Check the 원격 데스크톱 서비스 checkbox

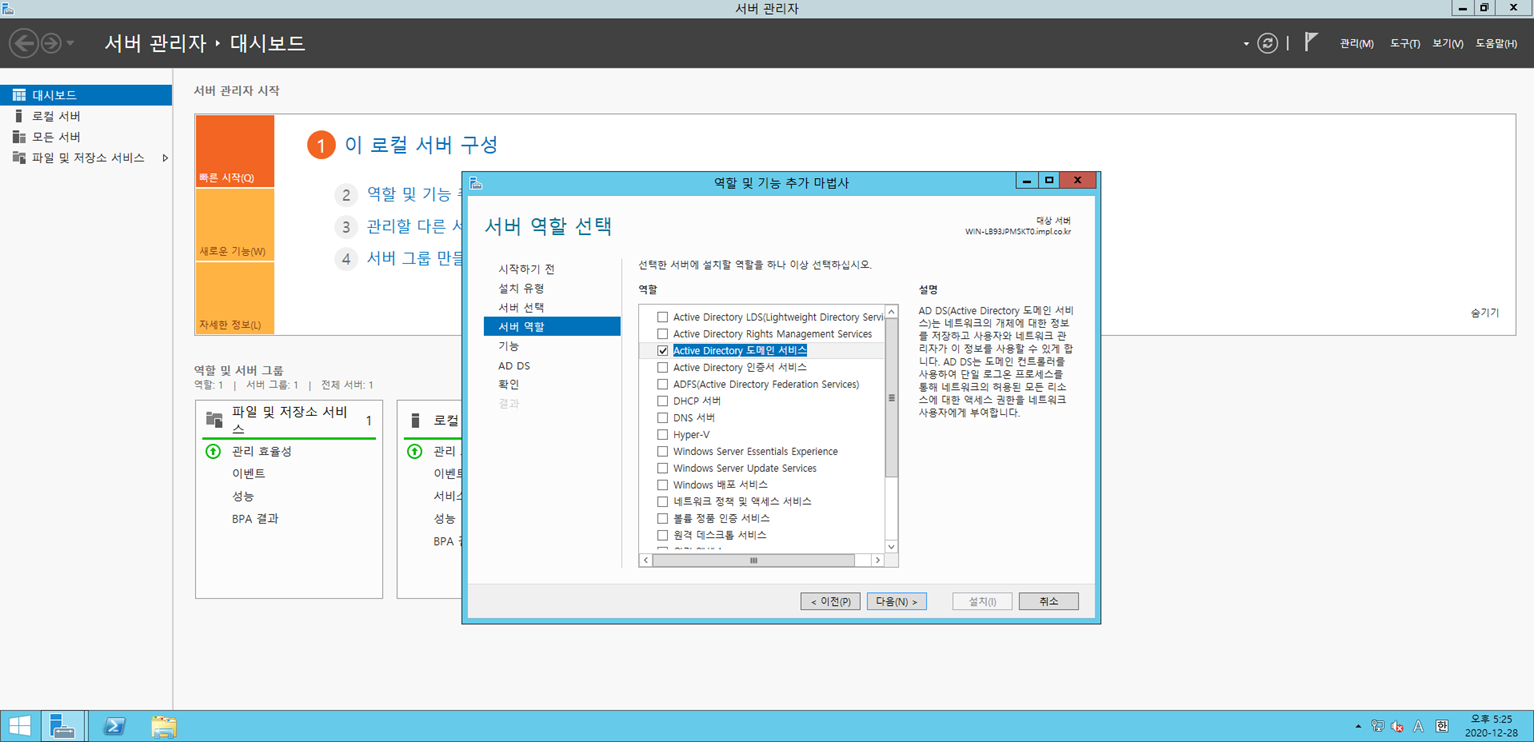662,536
